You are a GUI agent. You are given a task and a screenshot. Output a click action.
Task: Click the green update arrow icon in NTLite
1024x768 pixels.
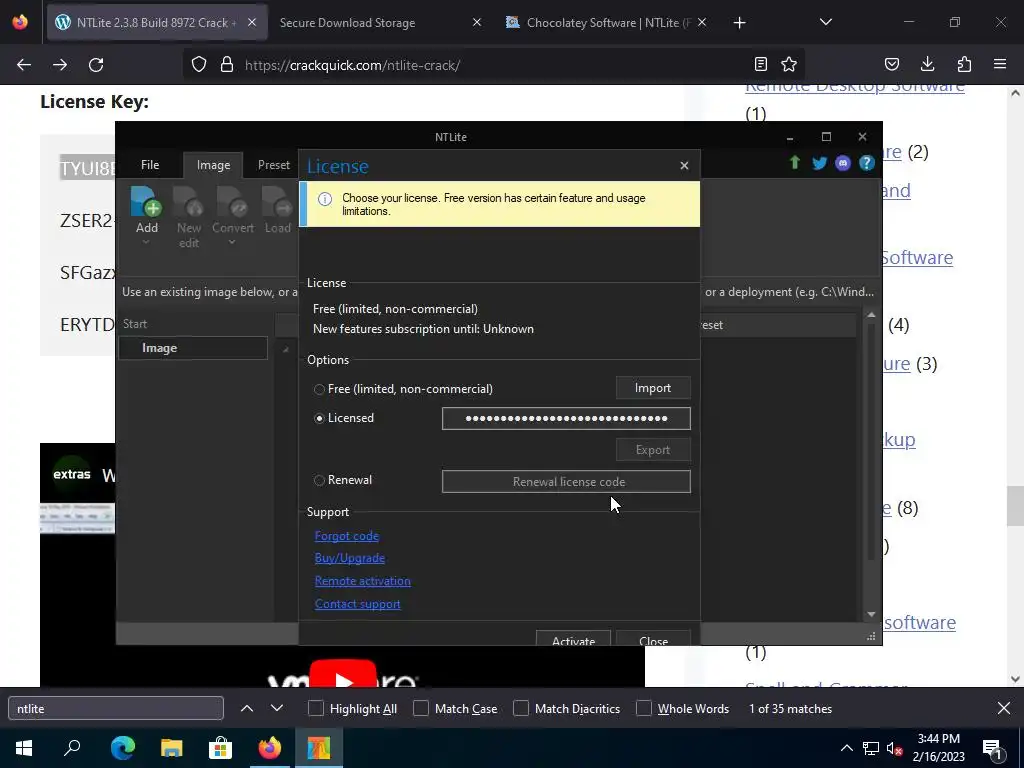[795, 163]
